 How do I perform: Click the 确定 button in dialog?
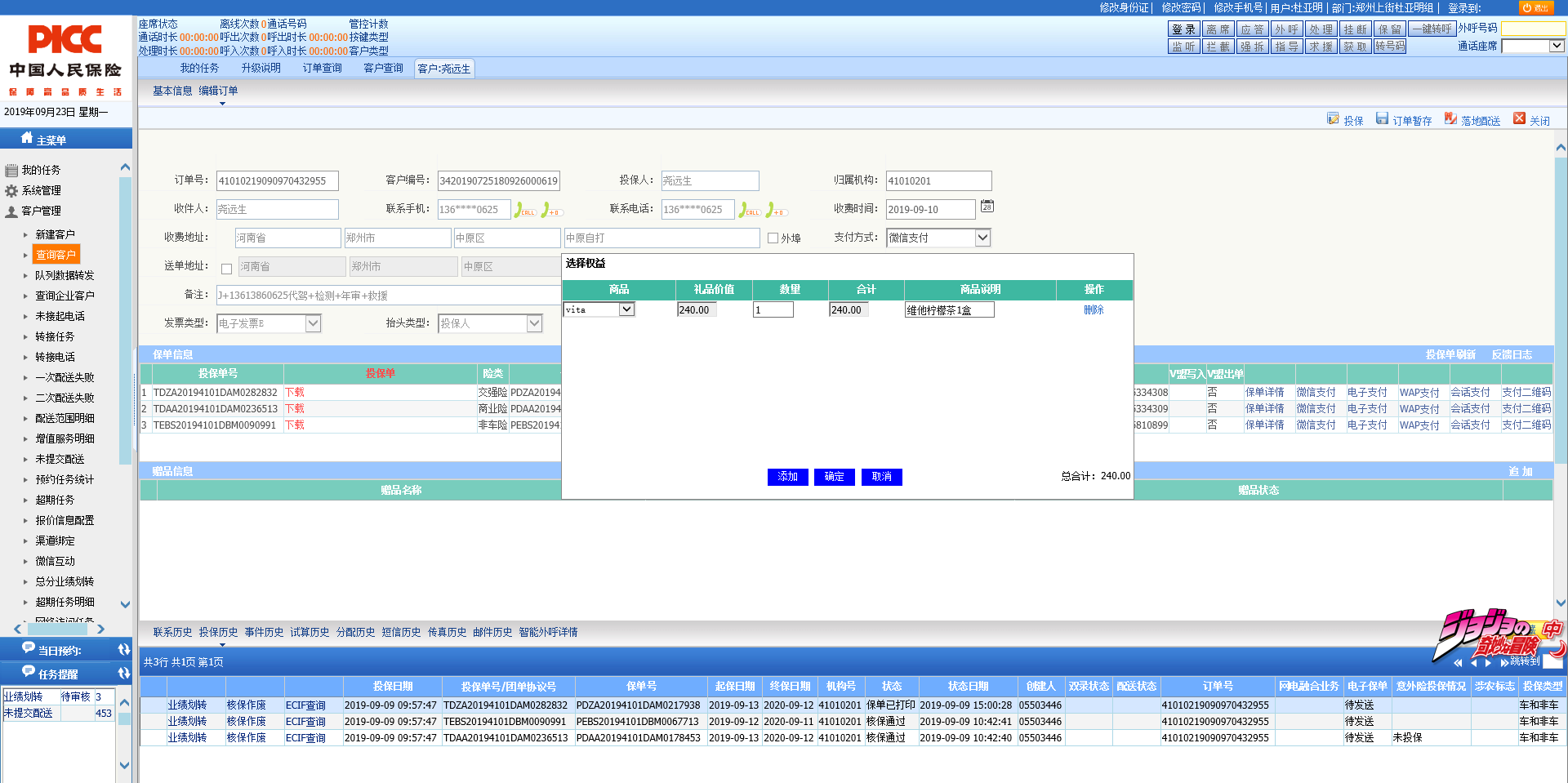(x=834, y=477)
